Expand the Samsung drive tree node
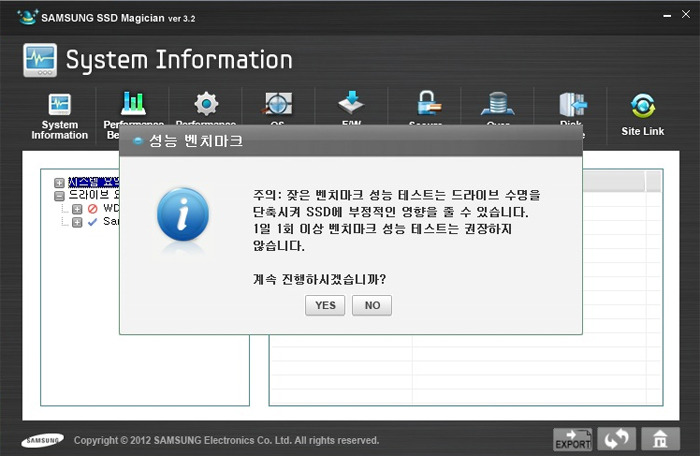700x456 pixels. point(77,222)
